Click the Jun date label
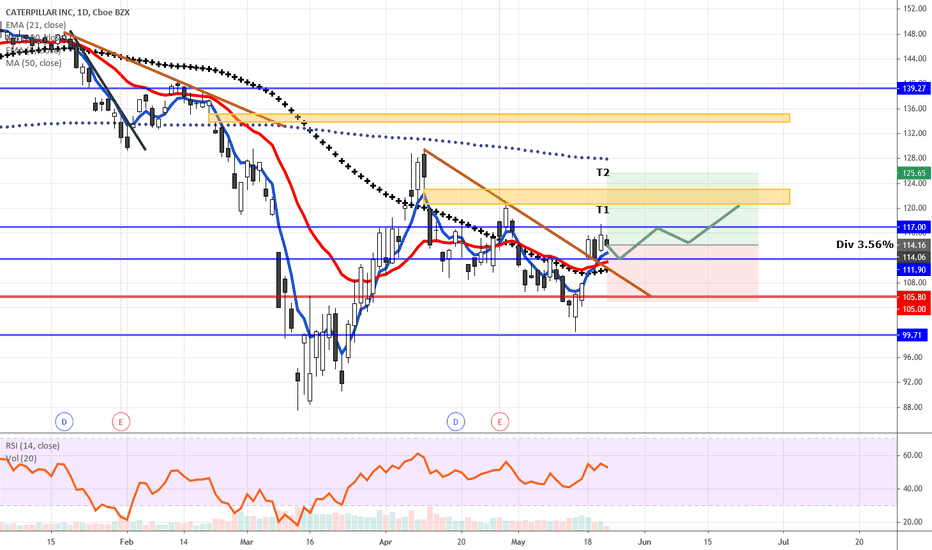Screen dimensions: 932x550 (644, 542)
